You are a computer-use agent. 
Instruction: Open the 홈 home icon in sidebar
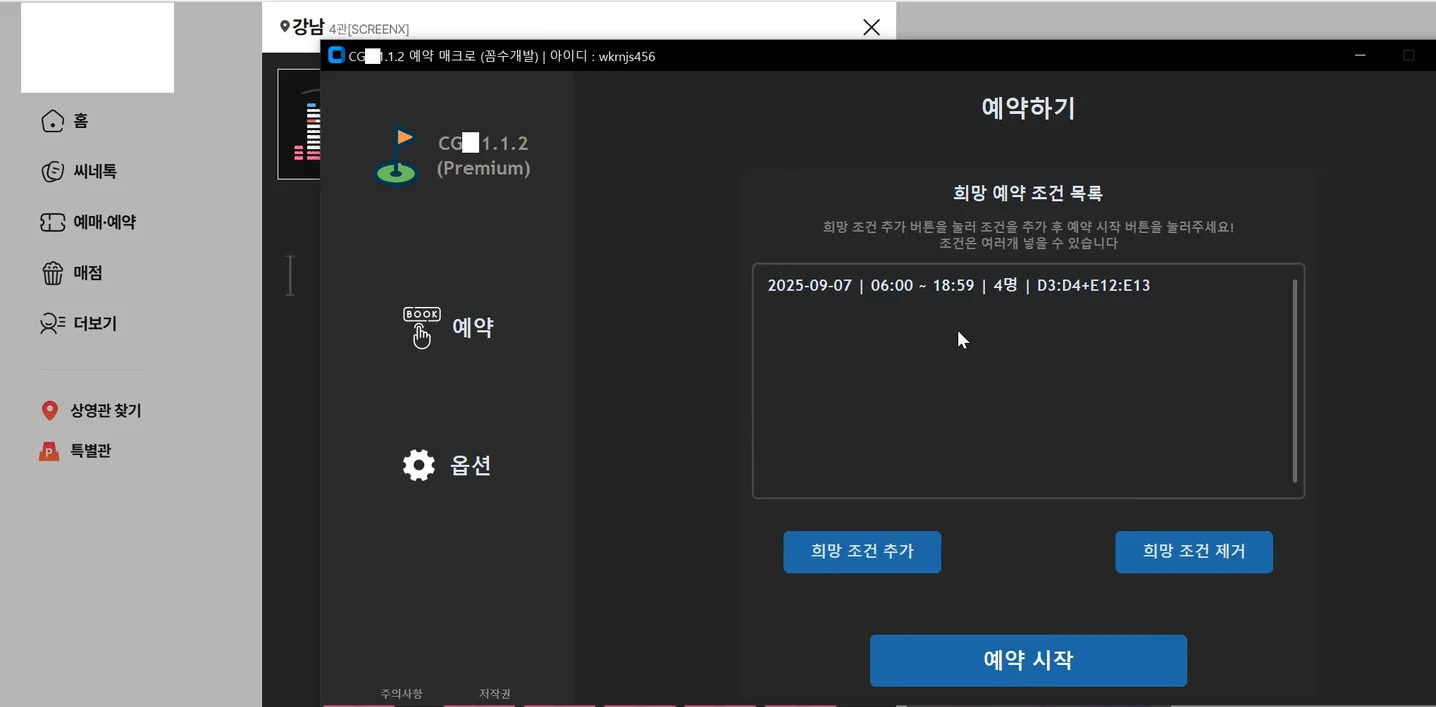pos(52,120)
